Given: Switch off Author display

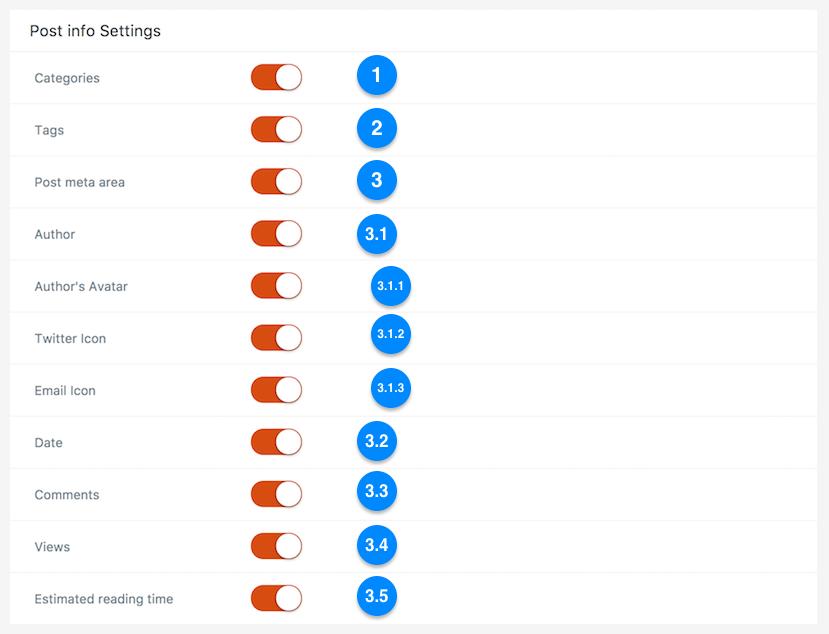Looking at the screenshot, I should [x=277, y=234].
